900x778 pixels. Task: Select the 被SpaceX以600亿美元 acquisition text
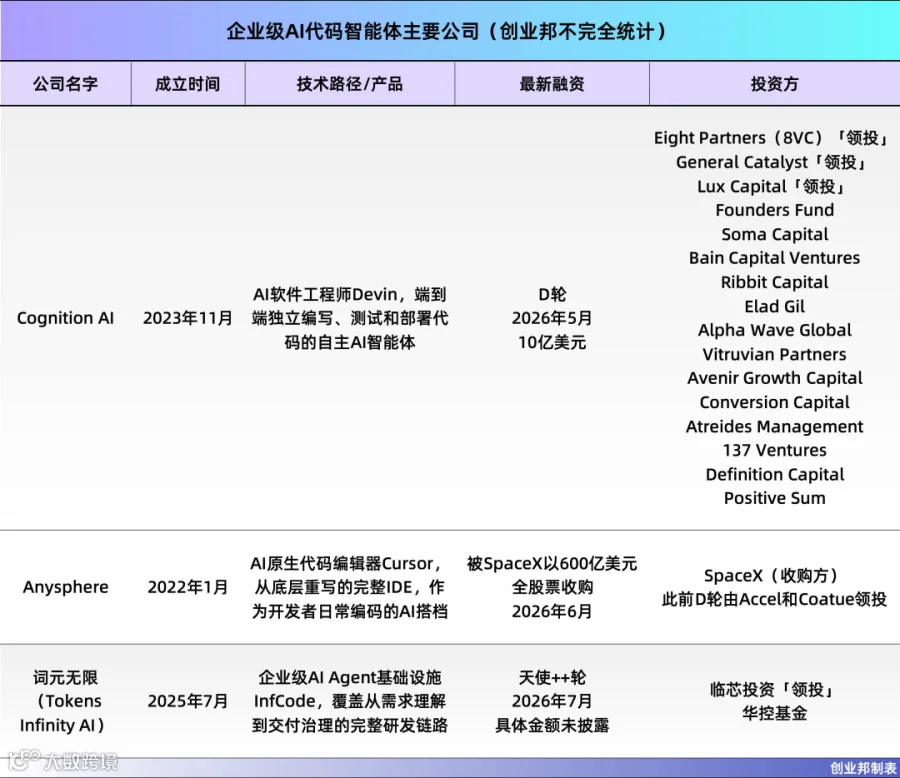pos(552,564)
